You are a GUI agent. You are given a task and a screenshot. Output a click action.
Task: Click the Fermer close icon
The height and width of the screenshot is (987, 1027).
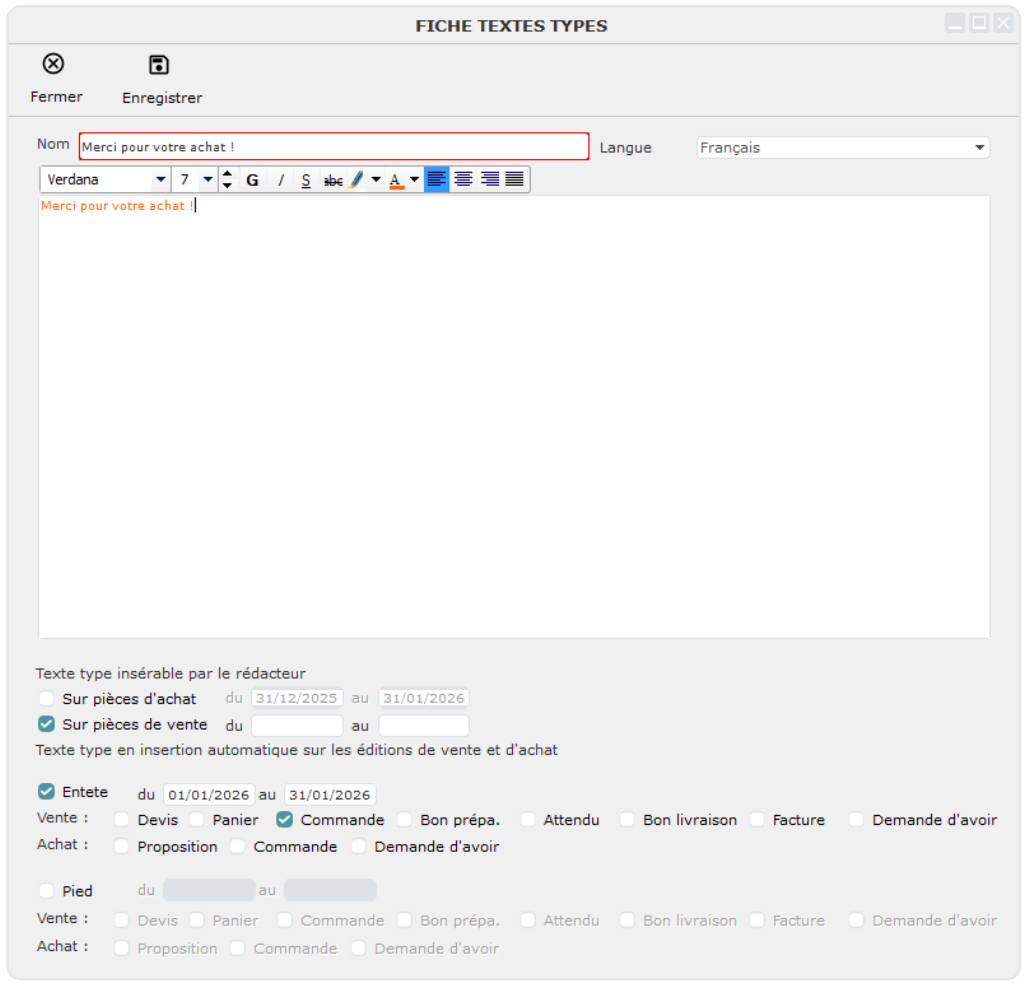tap(53, 65)
